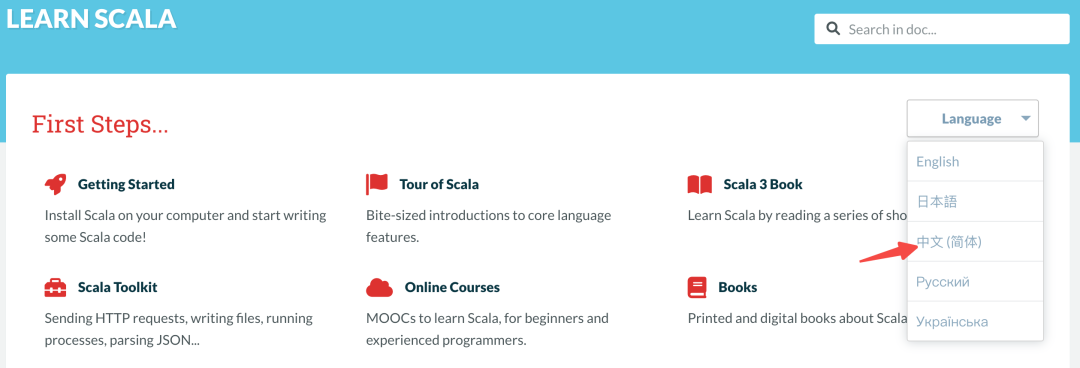The height and width of the screenshot is (368, 1080).
Task: Open the Getting Started link
Action: [126, 185]
